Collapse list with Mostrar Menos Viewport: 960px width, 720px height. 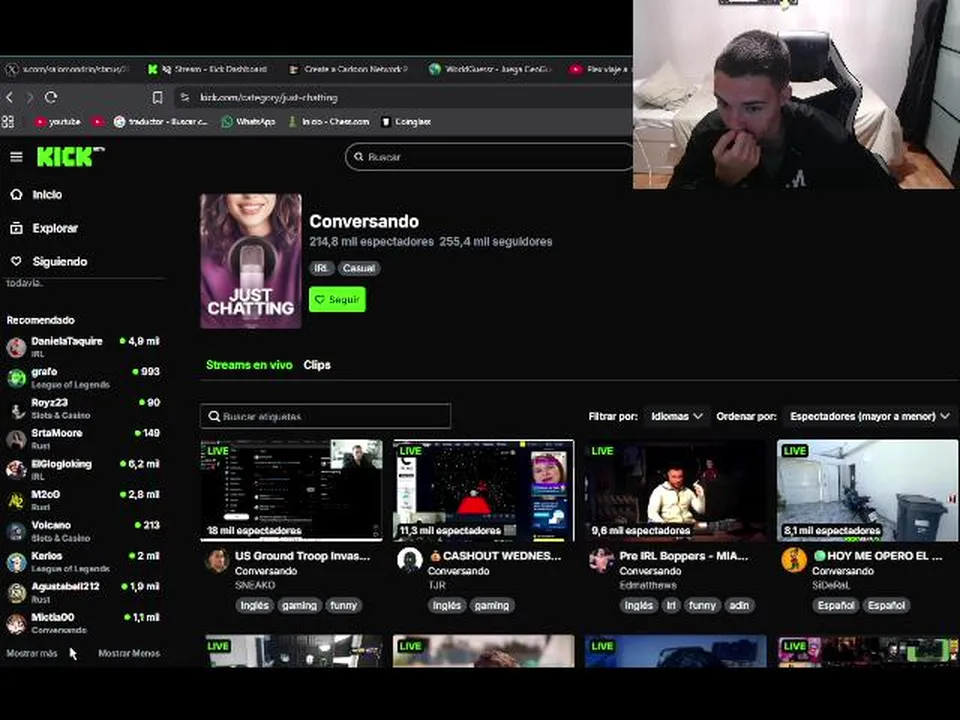pos(129,653)
